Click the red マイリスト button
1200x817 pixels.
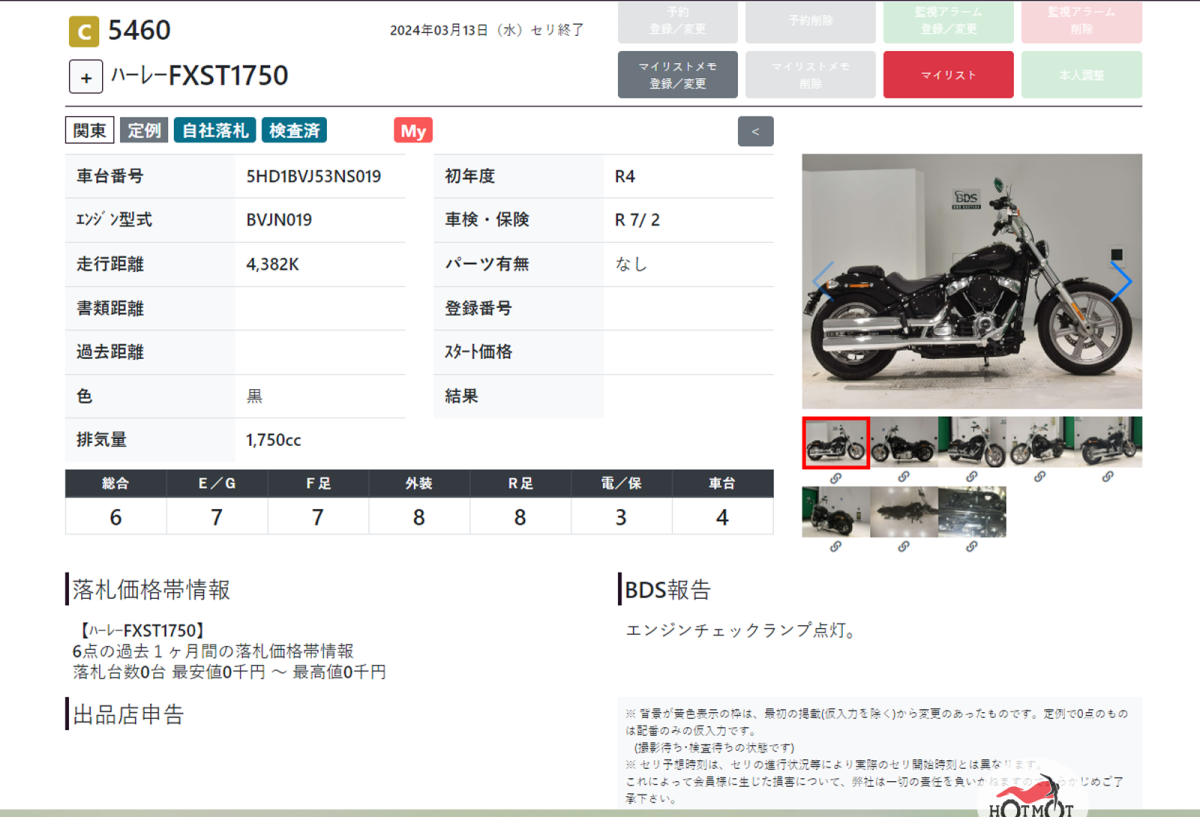point(948,75)
